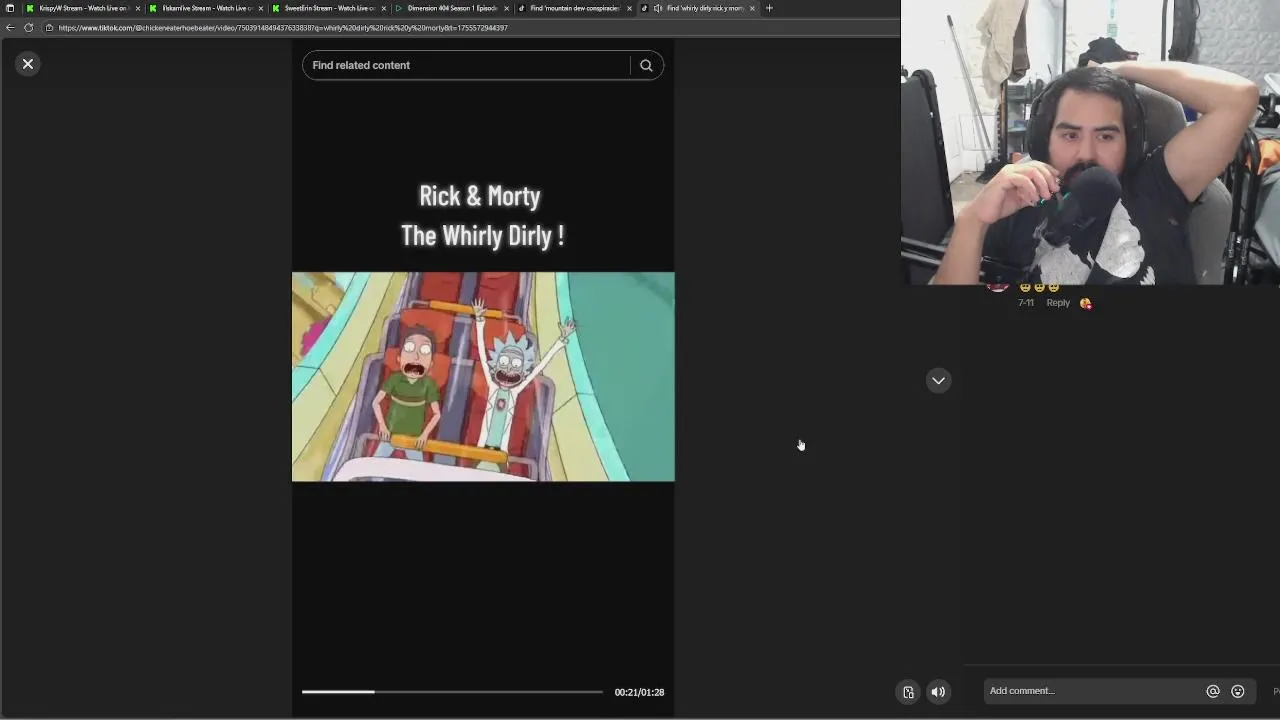Click the Rick & Morty video frame

click(x=483, y=377)
